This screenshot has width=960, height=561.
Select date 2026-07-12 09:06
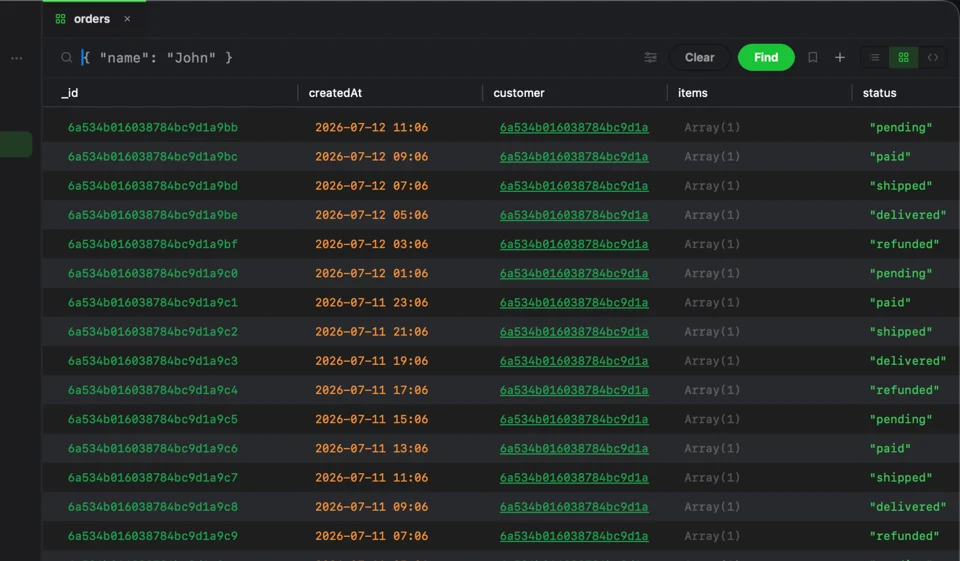click(x=372, y=157)
